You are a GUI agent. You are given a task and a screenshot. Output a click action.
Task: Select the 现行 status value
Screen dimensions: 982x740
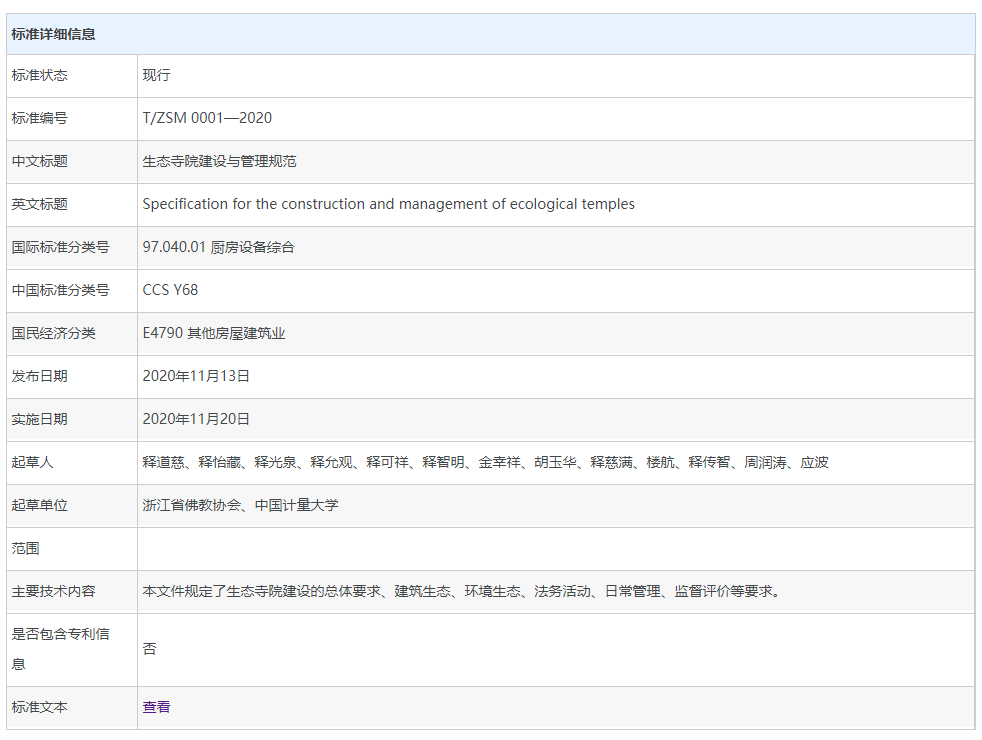pyautogui.click(x=156, y=75)
